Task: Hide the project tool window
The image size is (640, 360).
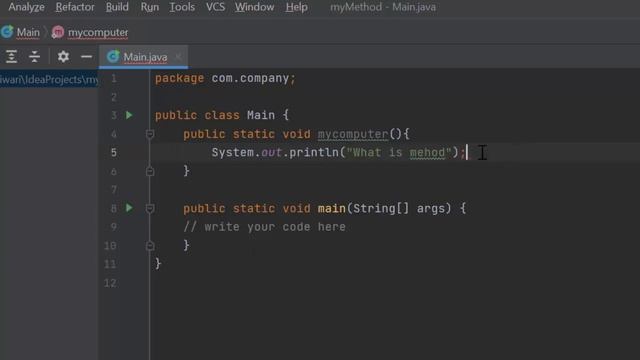Action: tap(87, 56)
